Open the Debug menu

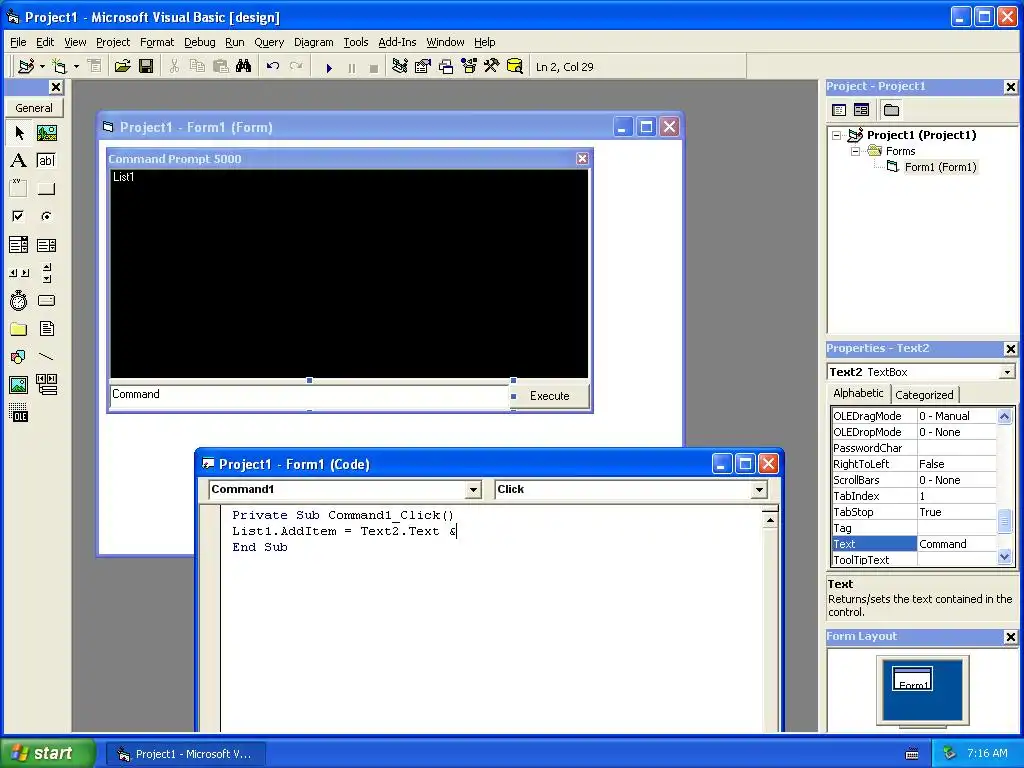coord(200,42)
